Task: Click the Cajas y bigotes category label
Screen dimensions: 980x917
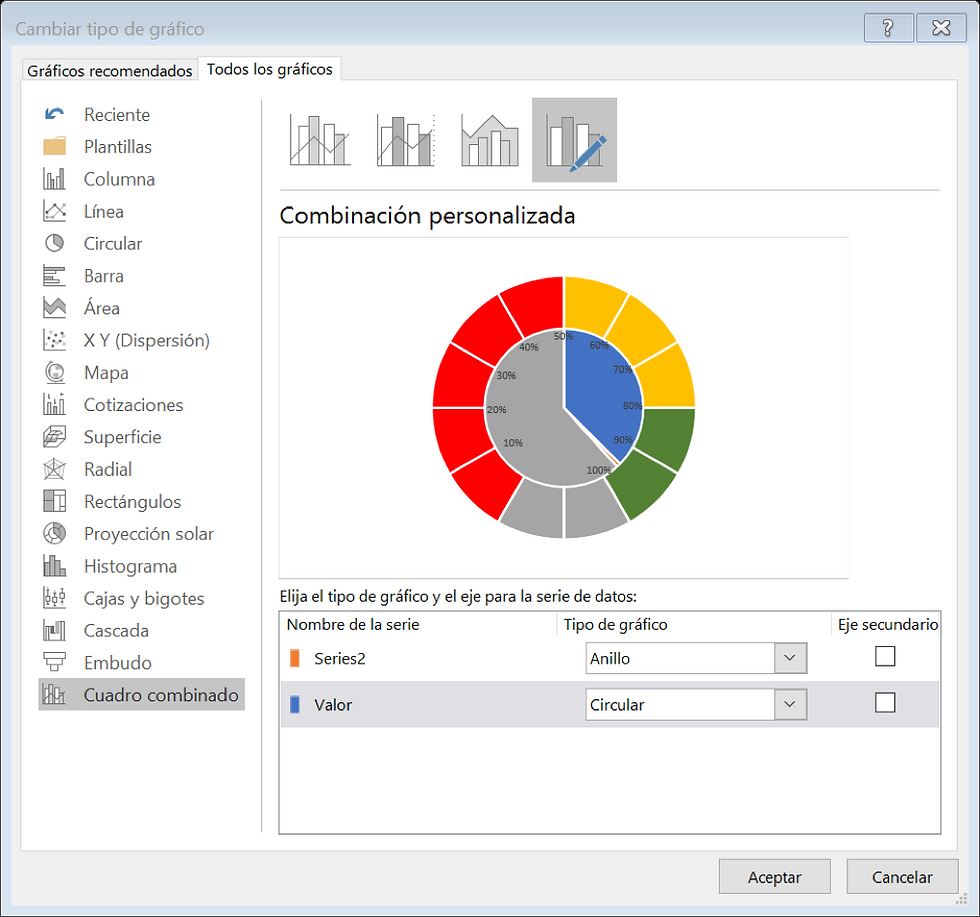Action: (144, 598)
